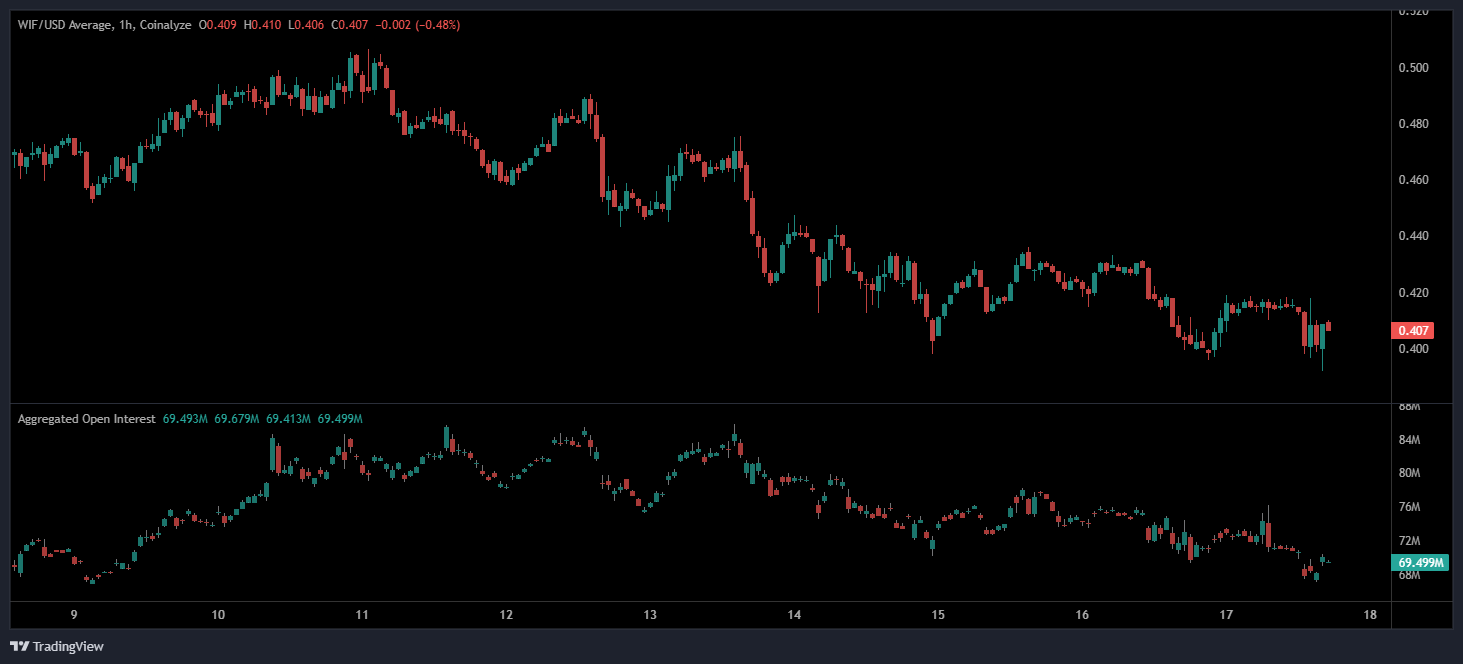Click the TradingView logo icon
This screenshot has width=1463, height=664.
click(19, 646)
